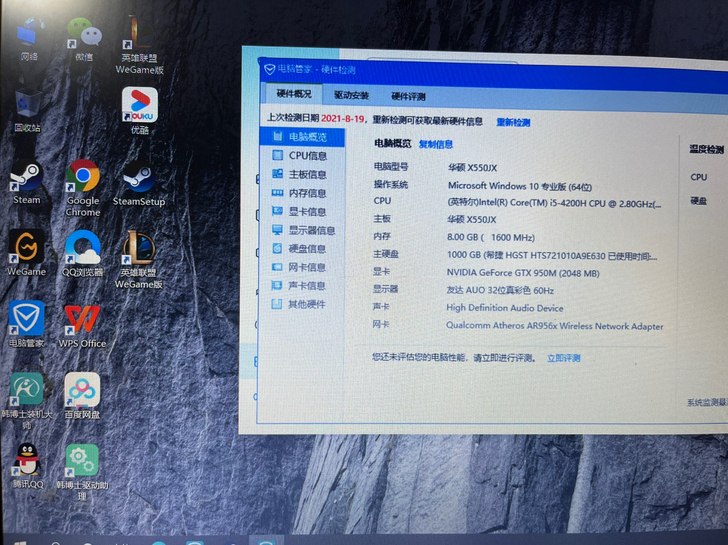Launch 优酷 Youku desktop shortcut

(x=140, y=110)
